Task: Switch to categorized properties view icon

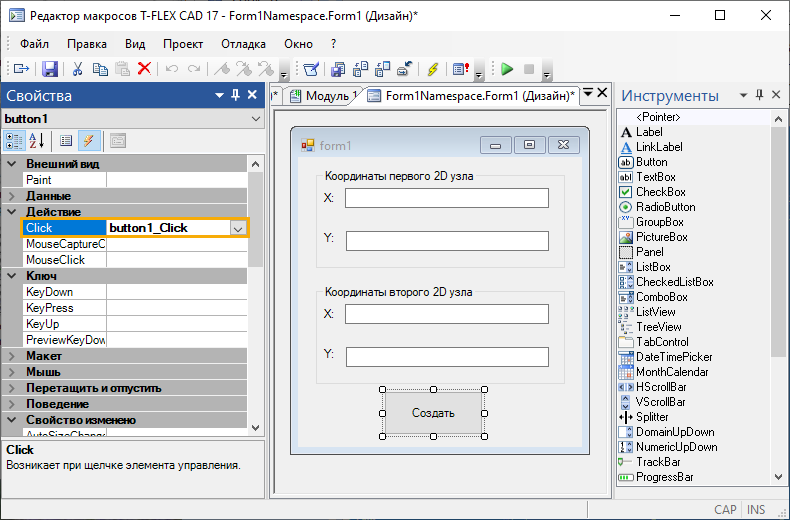Action: 14,141
